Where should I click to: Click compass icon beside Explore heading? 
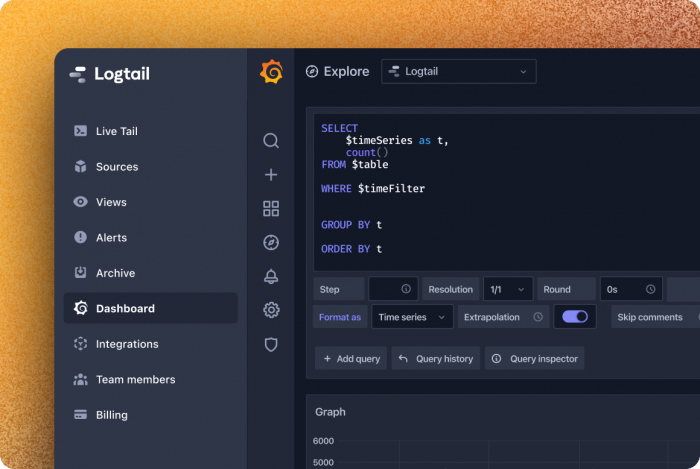pyautogui.click(x=312, y=71)
